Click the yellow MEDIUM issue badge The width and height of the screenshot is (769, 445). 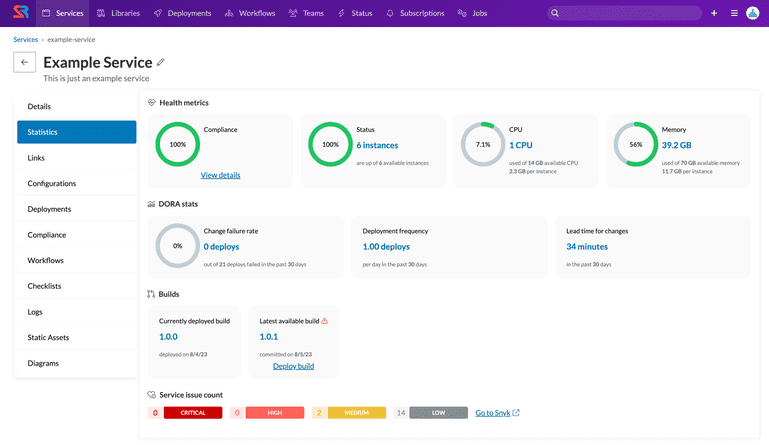click(x=357, y=413)
